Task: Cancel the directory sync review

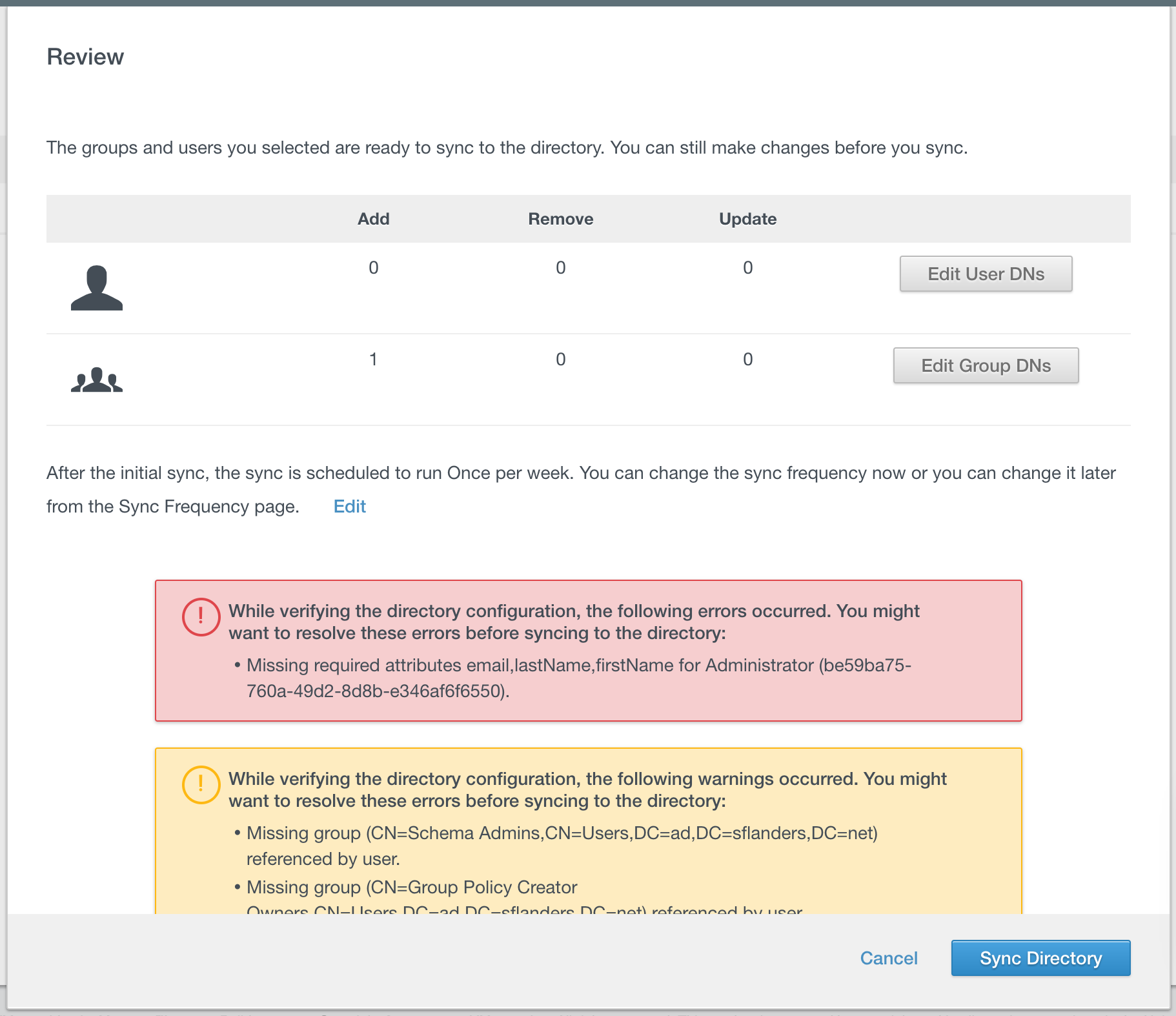Action: coord(888,958)
